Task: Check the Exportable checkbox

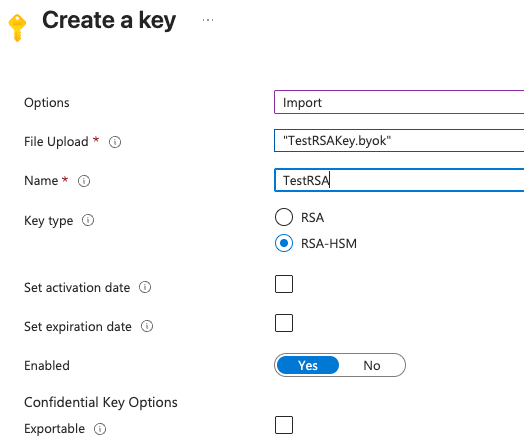Action: click(x=284, y=425)
